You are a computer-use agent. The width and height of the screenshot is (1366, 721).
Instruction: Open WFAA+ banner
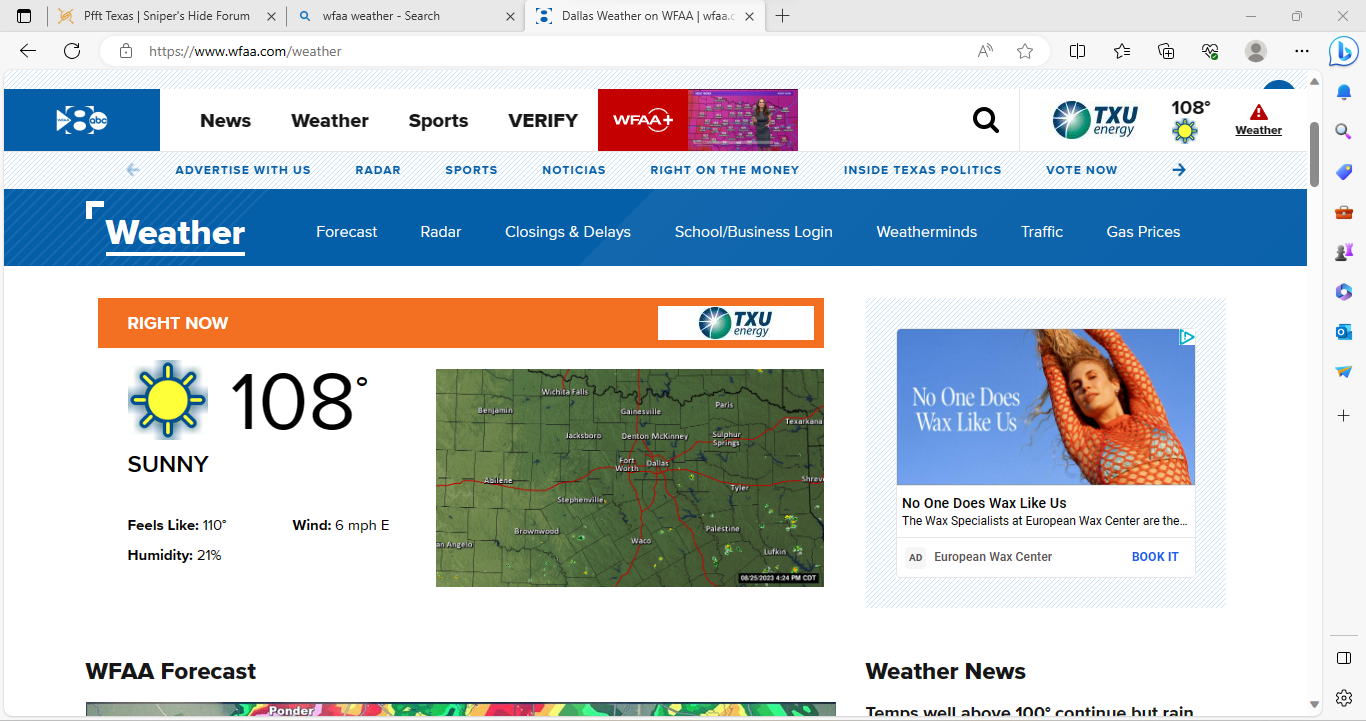point(698,120)
